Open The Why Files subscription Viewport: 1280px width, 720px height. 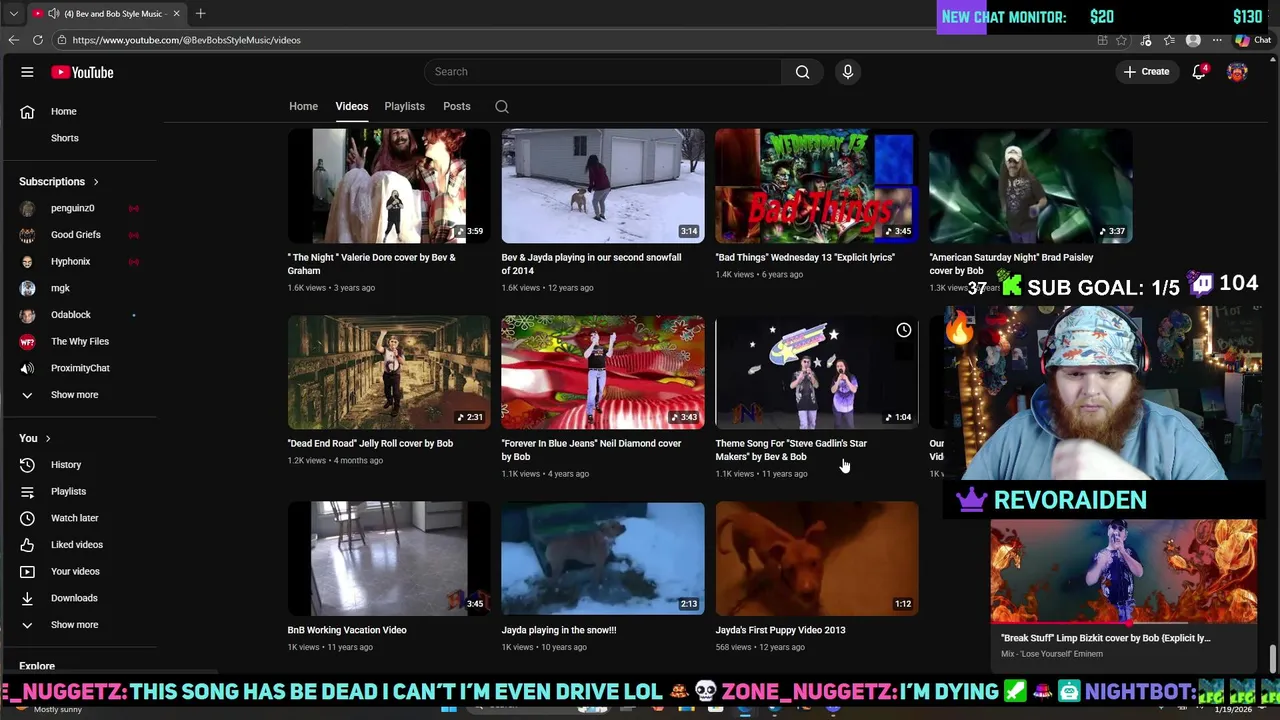click(x=80, y=341)
